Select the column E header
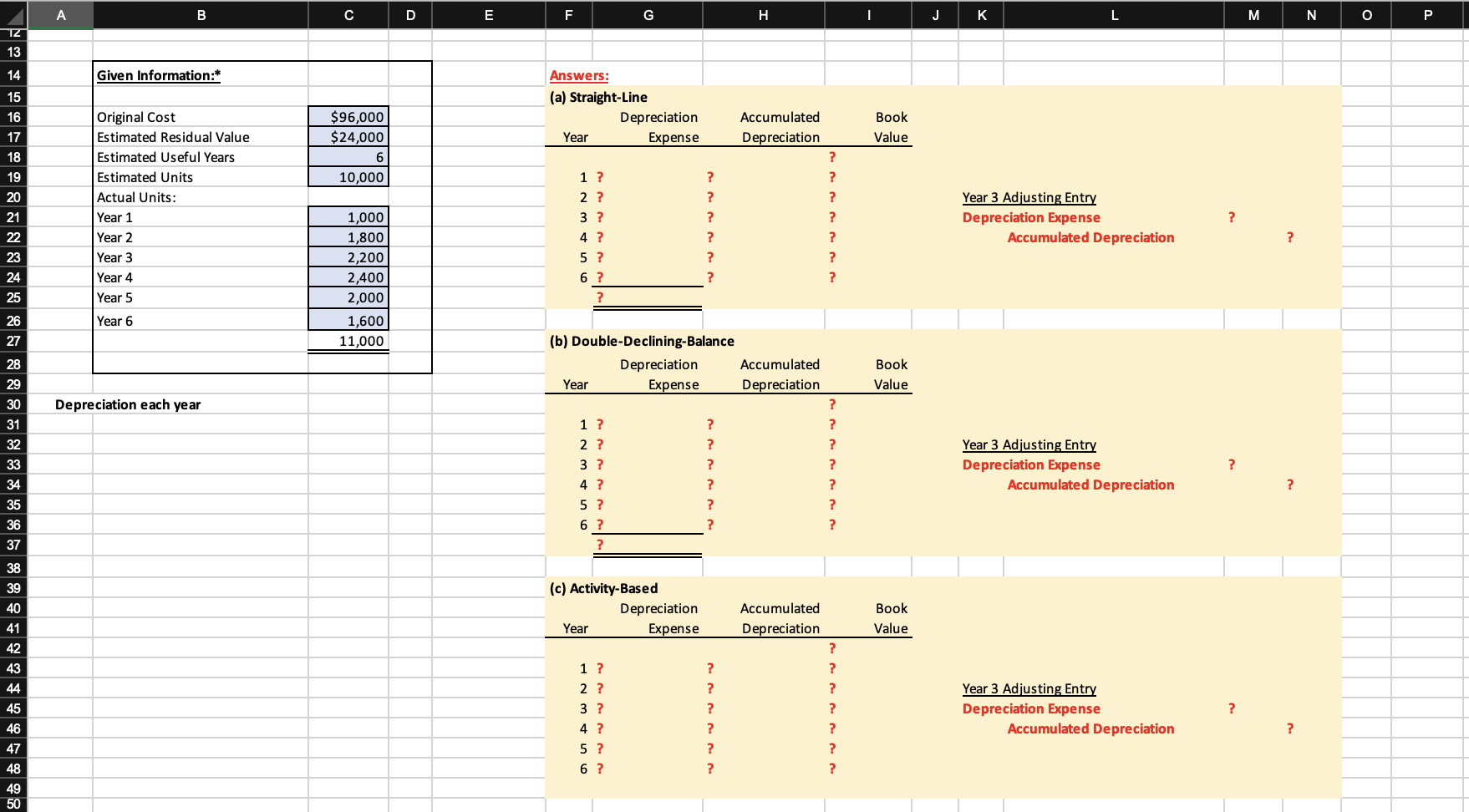Viewport: 1469px width, 812px height. point(489,14)
